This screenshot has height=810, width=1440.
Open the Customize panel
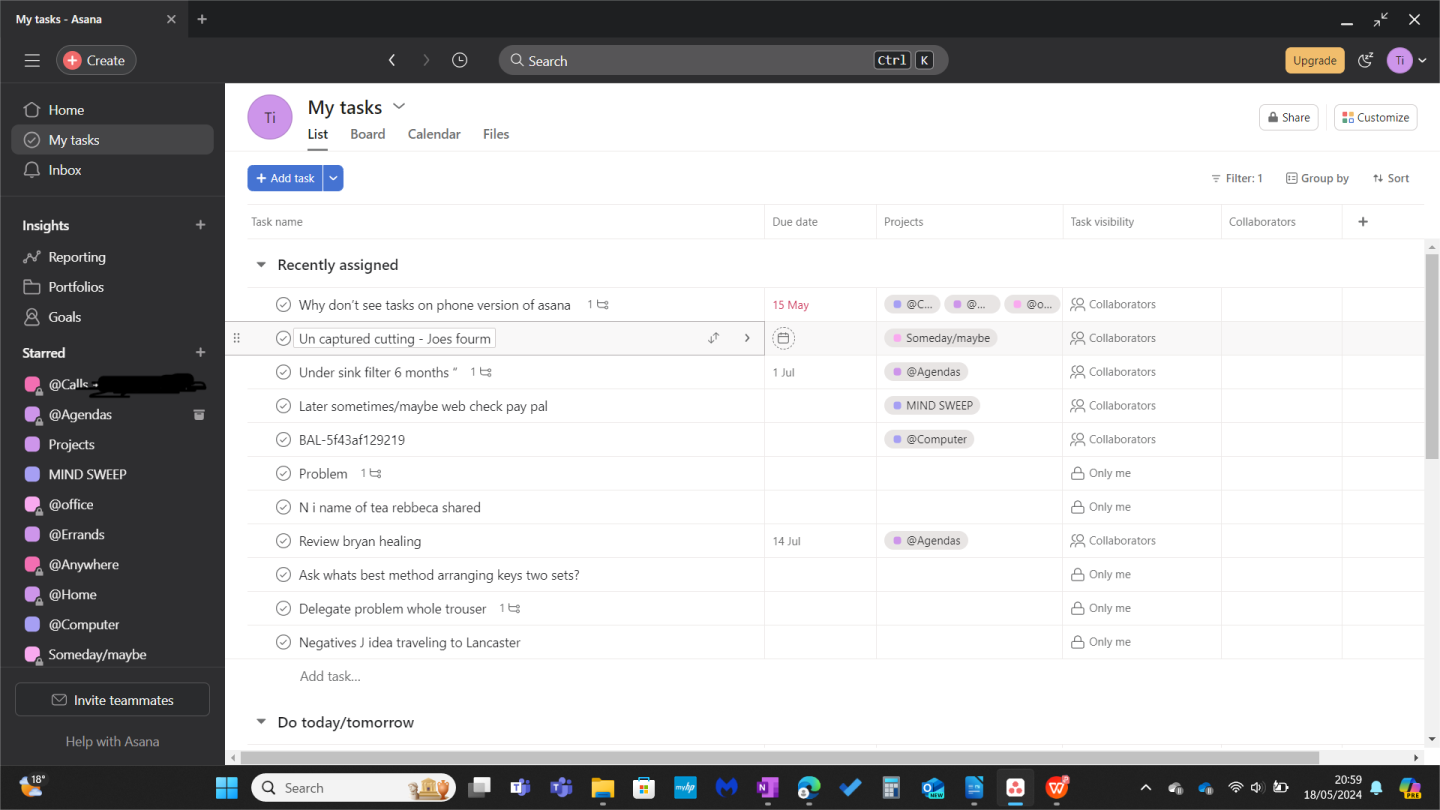1375,117
